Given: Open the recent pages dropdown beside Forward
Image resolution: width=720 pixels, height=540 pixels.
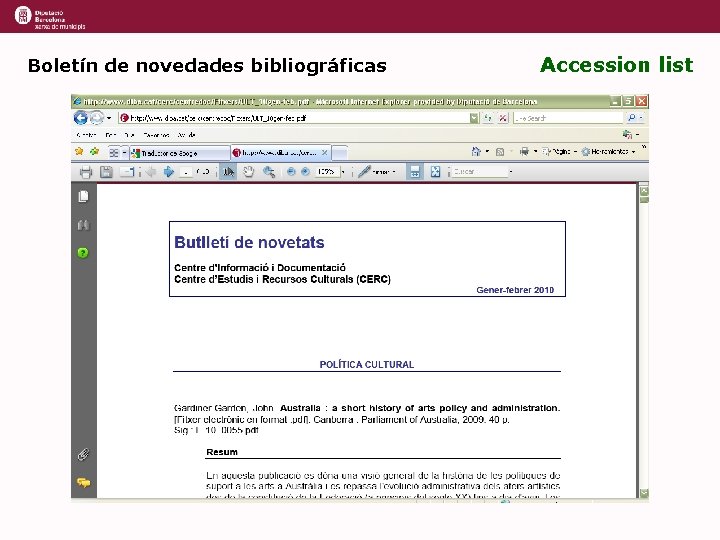Looking at the screenshot, I should click(x=109, y=118).
